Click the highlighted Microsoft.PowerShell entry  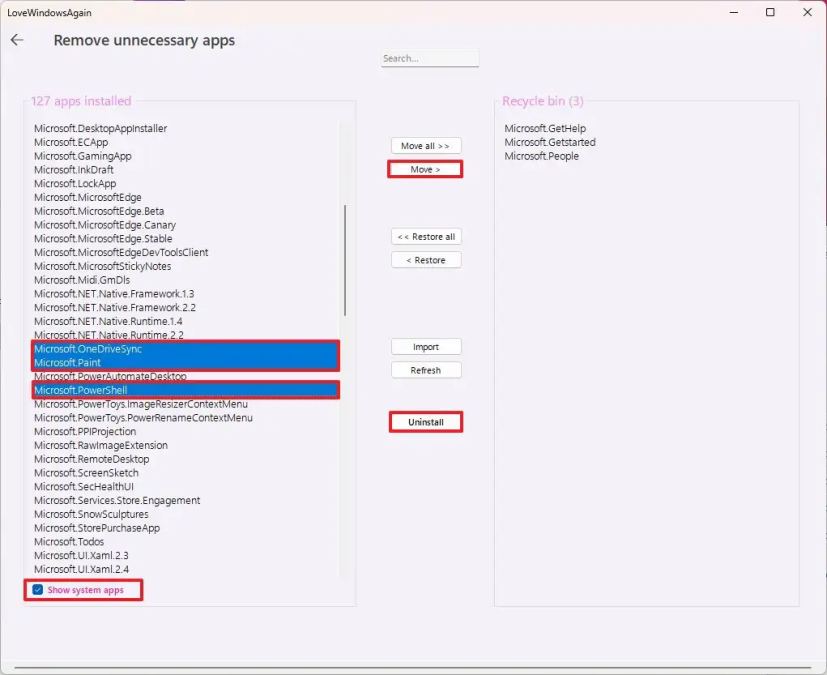(186, 390)
